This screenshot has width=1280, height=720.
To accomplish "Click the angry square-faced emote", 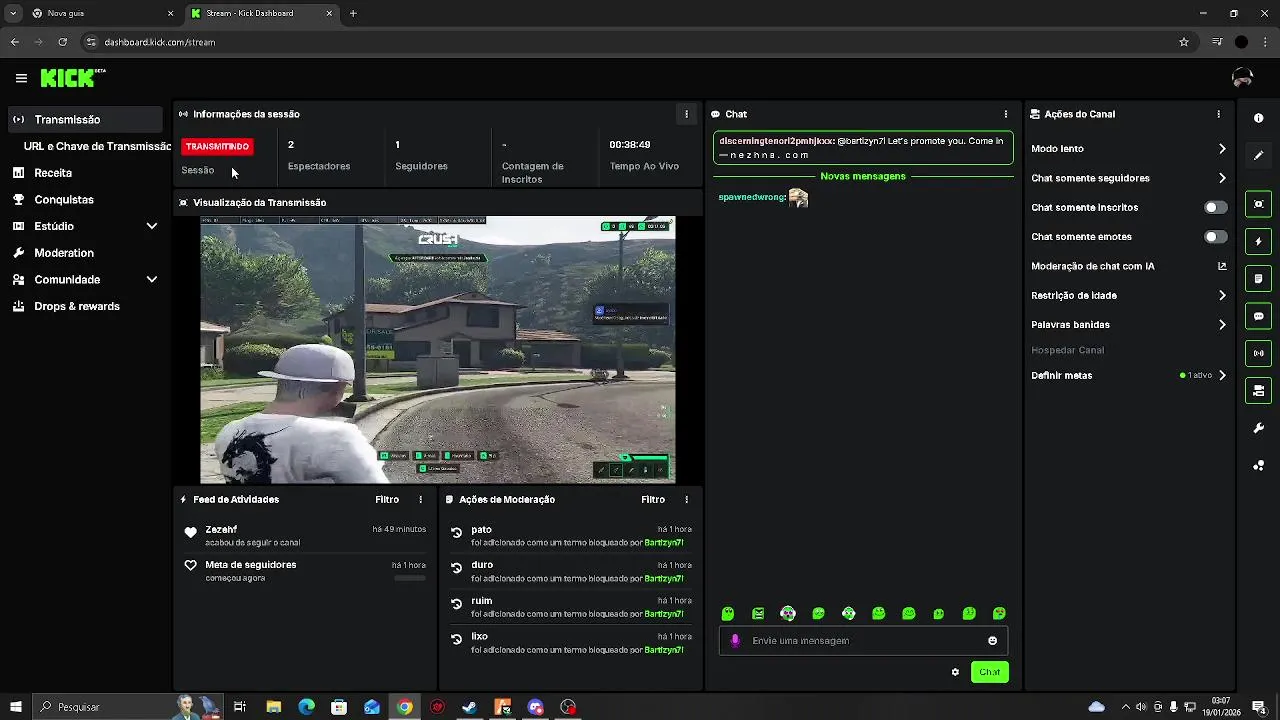I will pos(758,614).
